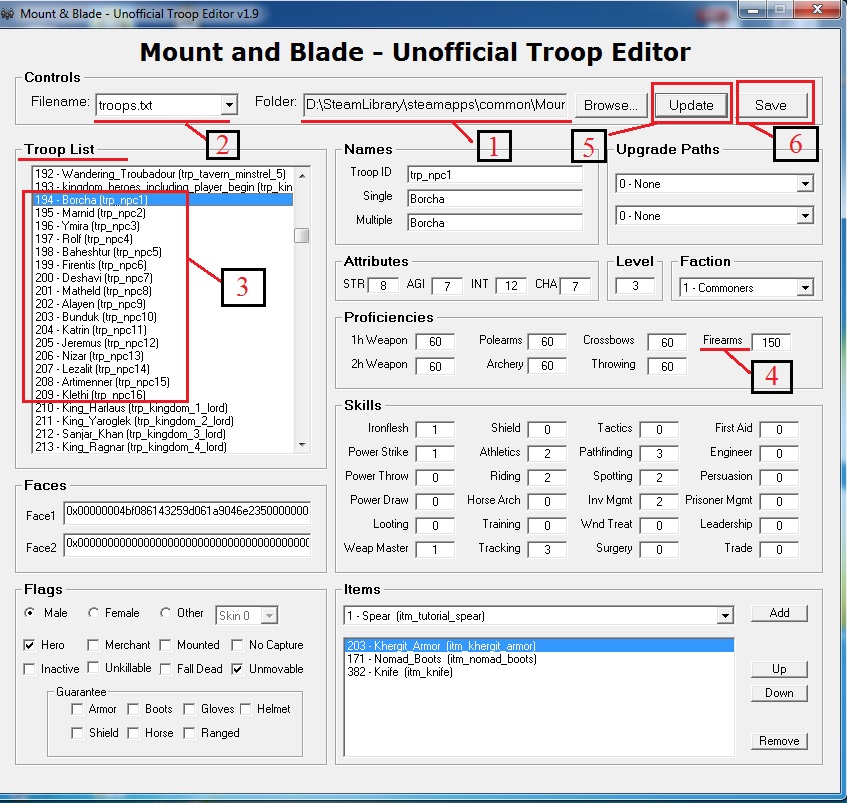Open first Upgrade Paths dropdown

click(x=805, y=184)
